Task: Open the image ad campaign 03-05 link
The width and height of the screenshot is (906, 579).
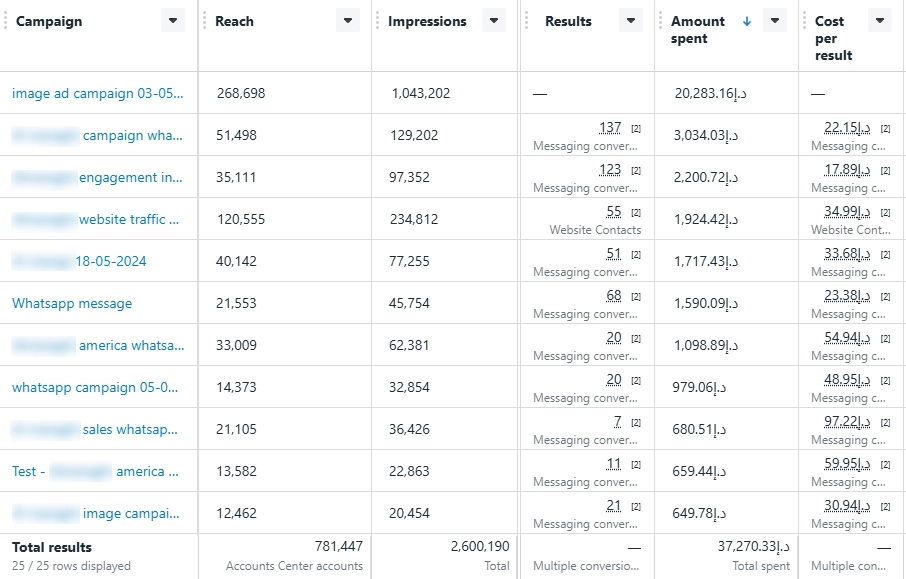Action: 96,93
